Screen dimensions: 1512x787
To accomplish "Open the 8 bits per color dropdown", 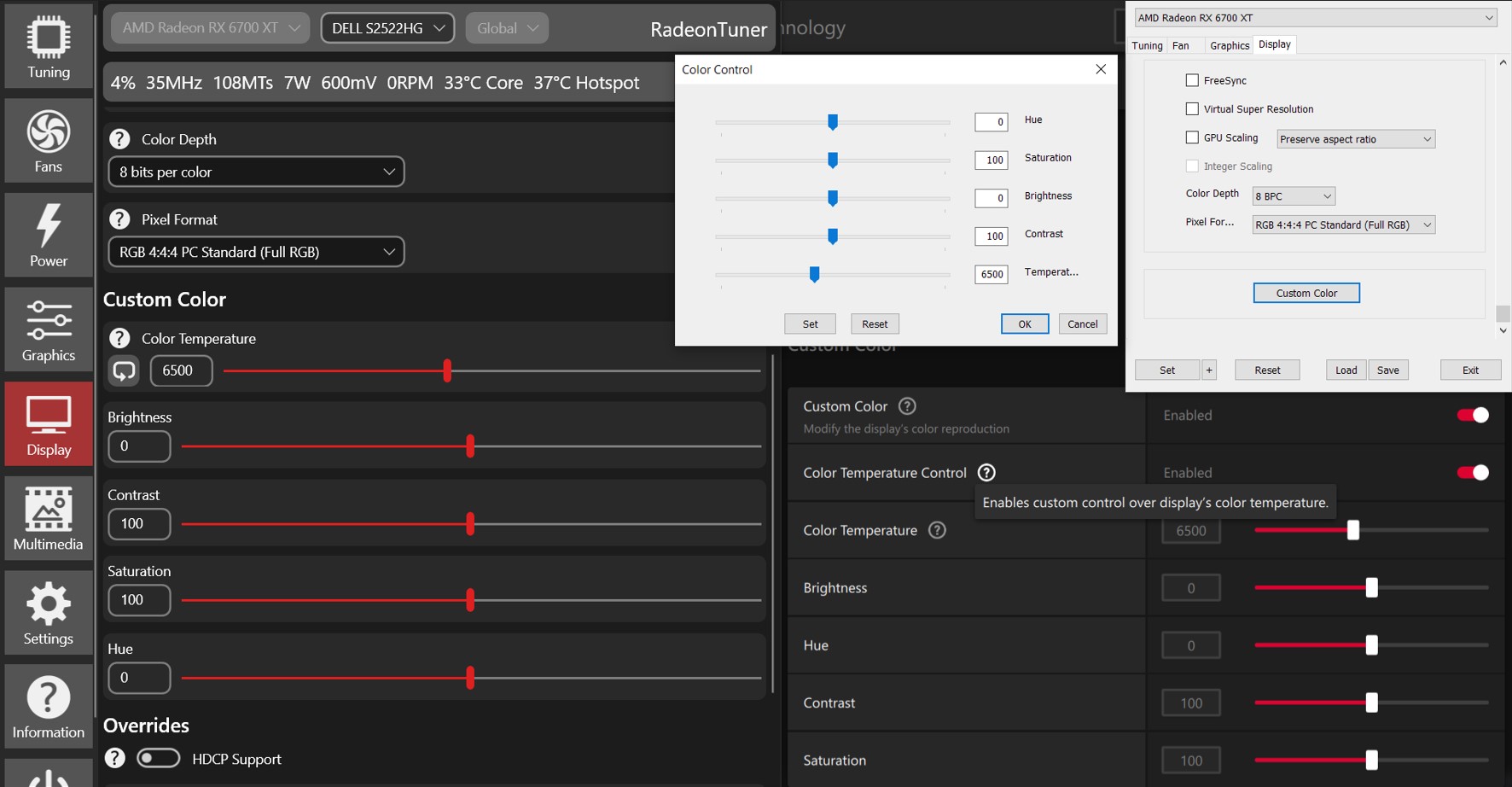I will click(x=256, y=172).
